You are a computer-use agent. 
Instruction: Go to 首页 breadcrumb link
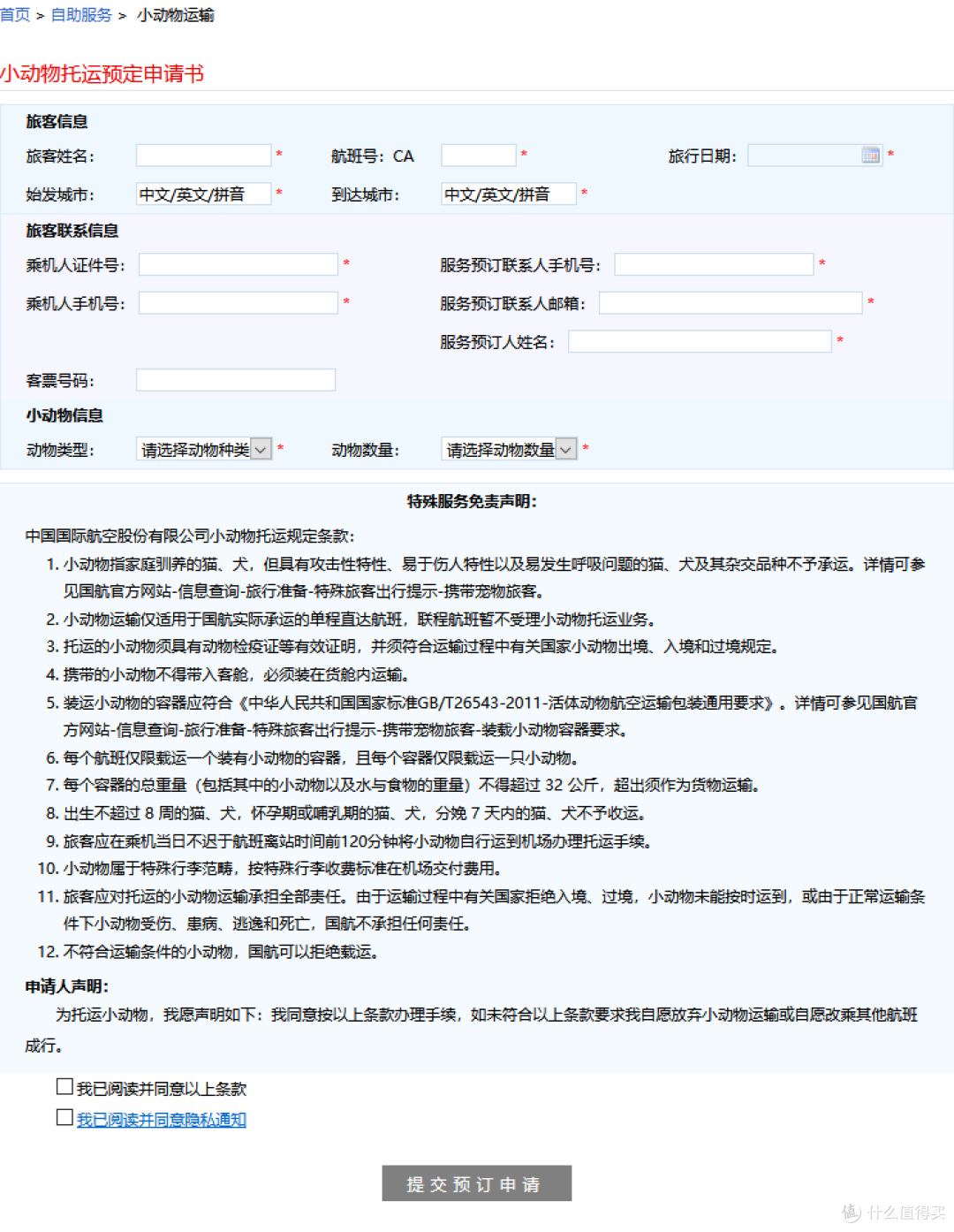click(x=15, y=15)
